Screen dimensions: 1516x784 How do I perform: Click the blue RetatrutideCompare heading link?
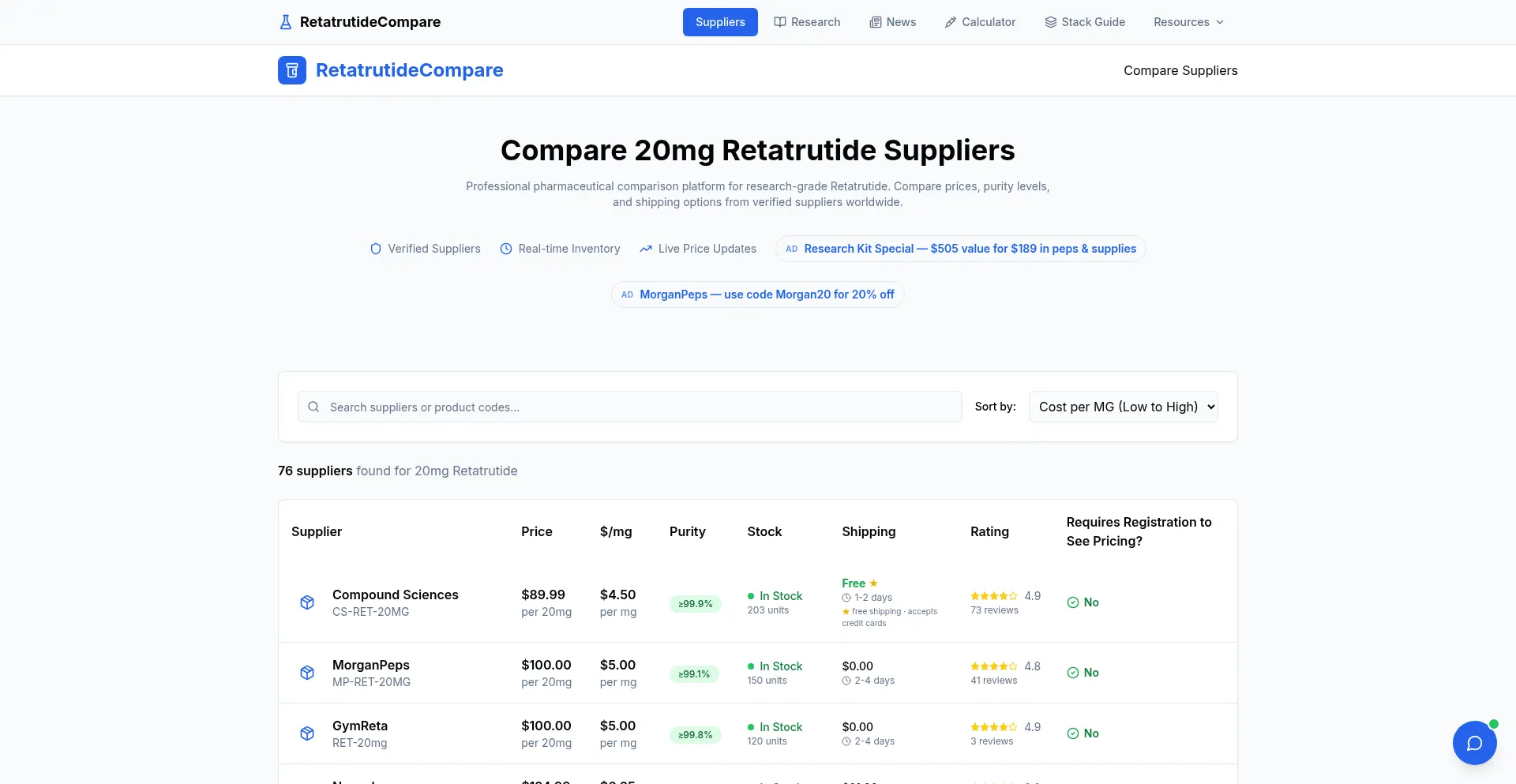click(x=409, y=70)
